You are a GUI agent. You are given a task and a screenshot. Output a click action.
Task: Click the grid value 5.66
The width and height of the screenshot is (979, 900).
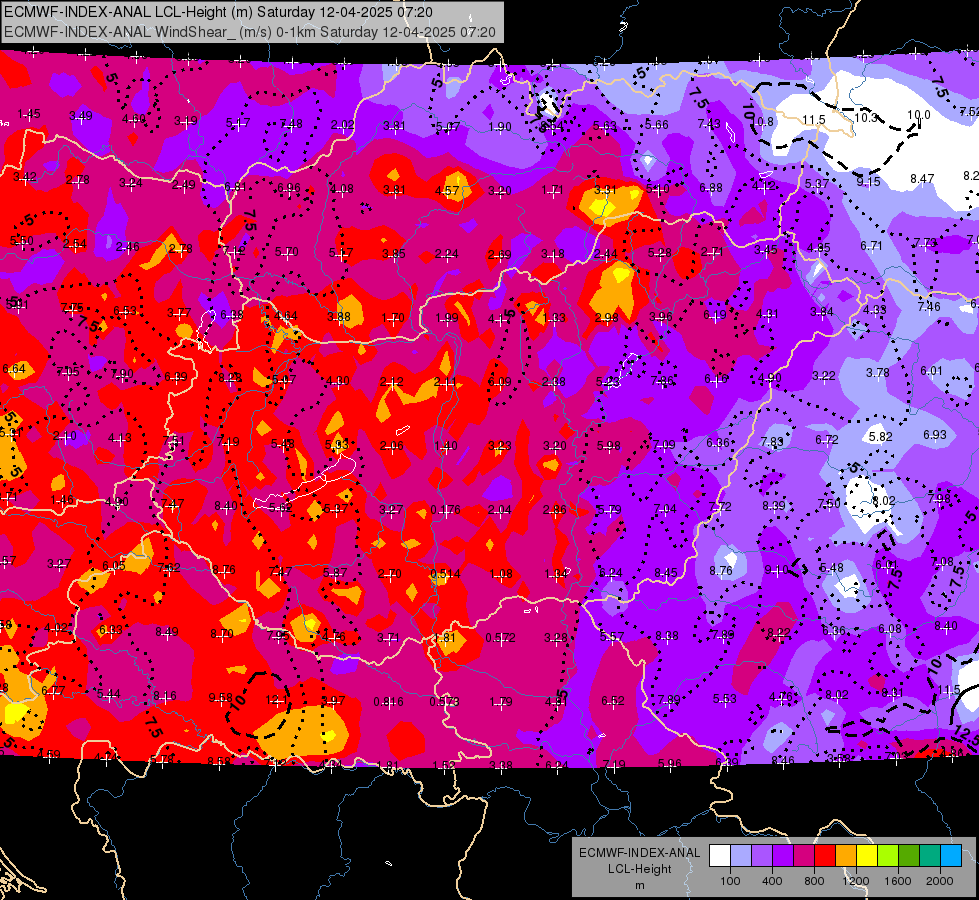(x=657, y=125)
